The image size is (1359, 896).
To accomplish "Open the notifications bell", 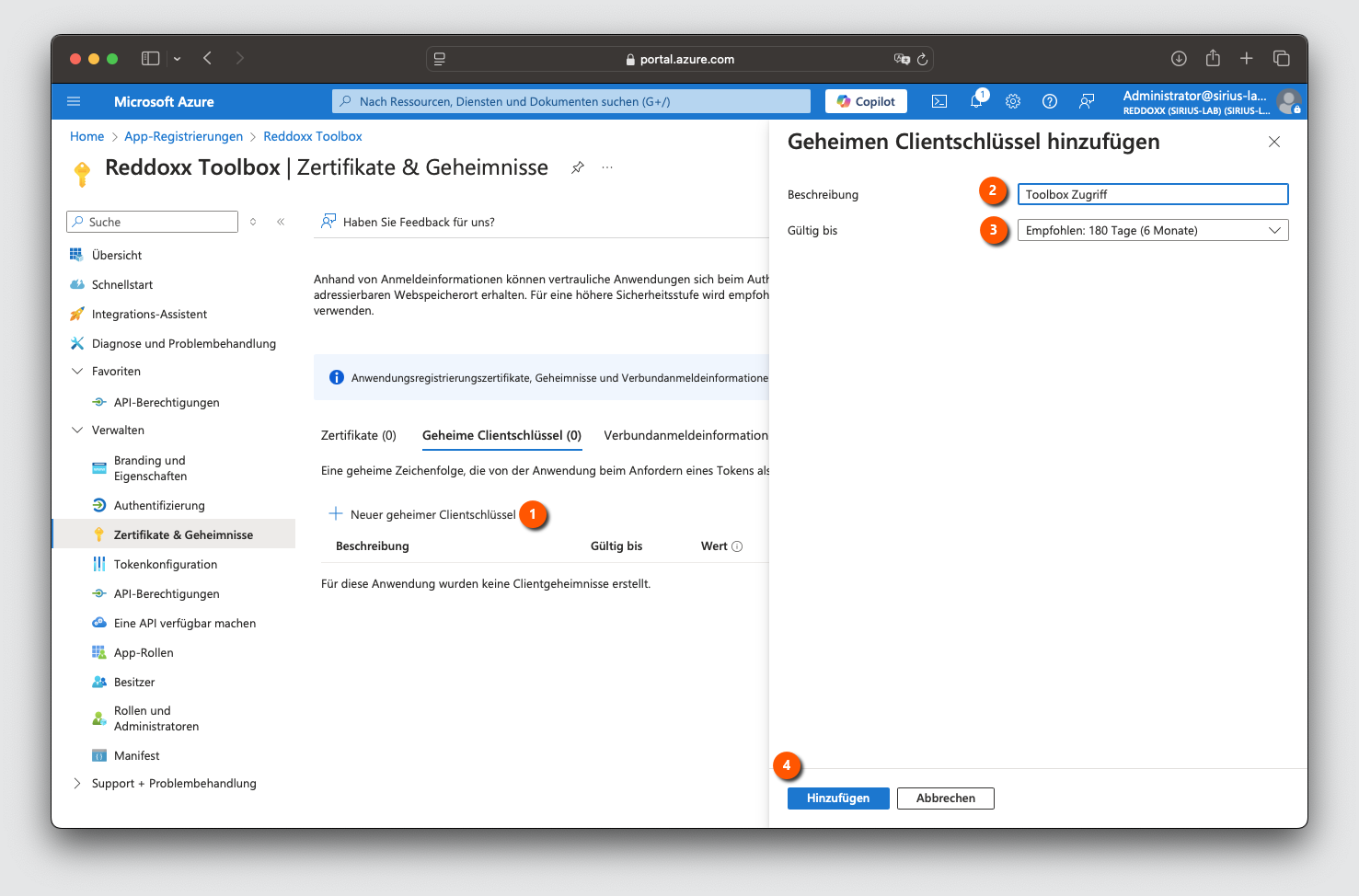I will (x=976, y=101).
